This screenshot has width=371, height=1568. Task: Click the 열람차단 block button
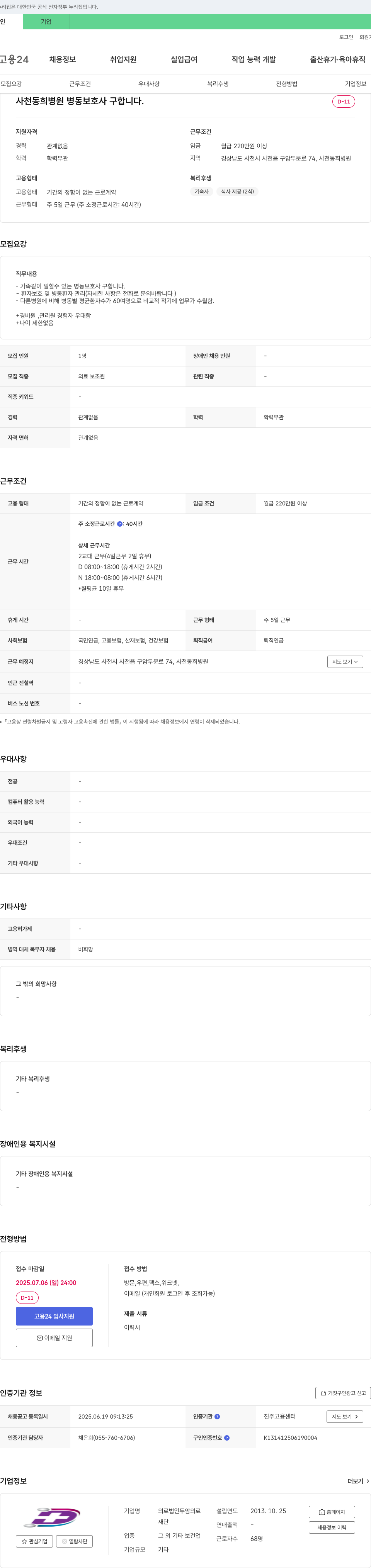pos(74,1541)
